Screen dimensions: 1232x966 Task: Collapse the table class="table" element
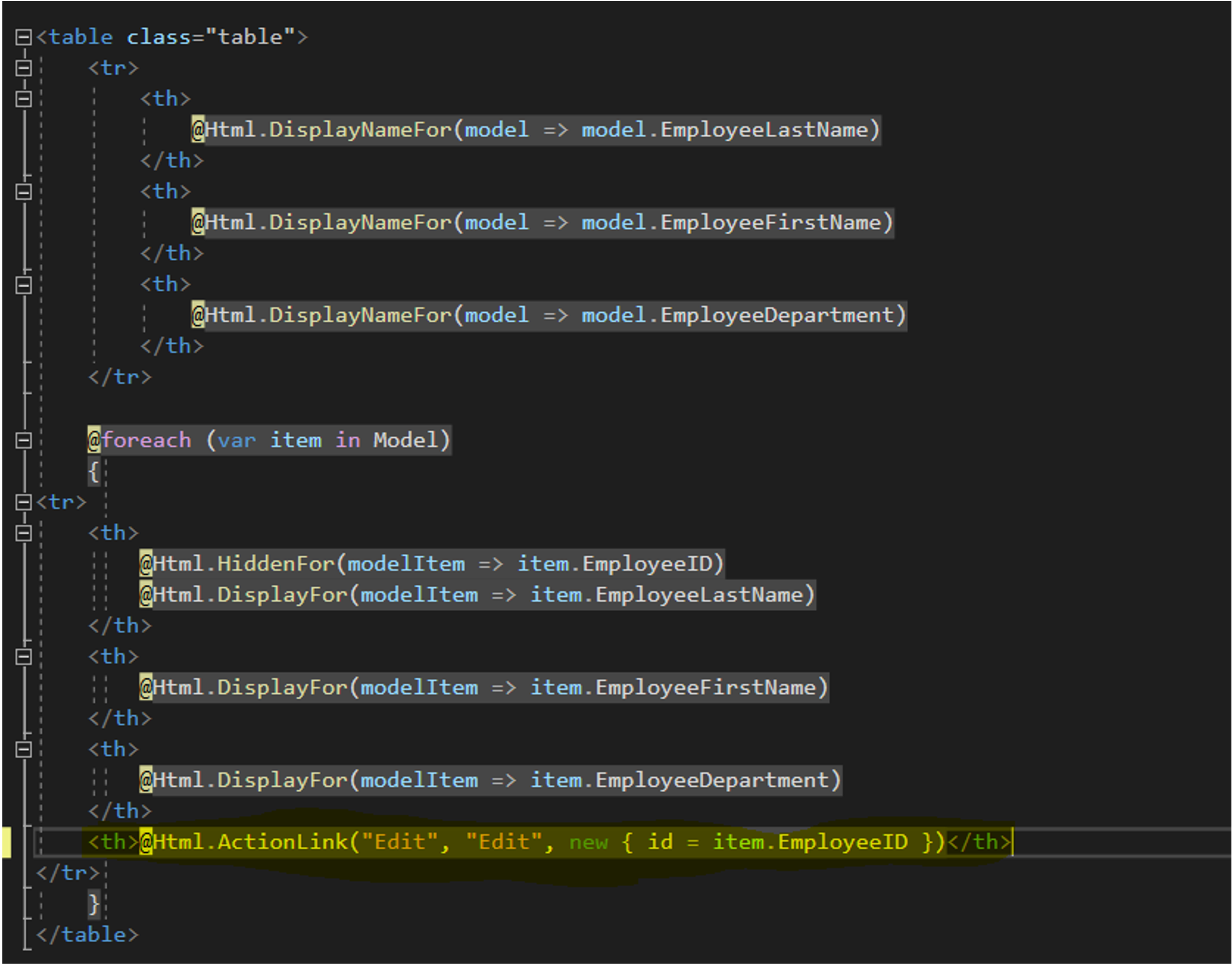(x=23, y=37)
